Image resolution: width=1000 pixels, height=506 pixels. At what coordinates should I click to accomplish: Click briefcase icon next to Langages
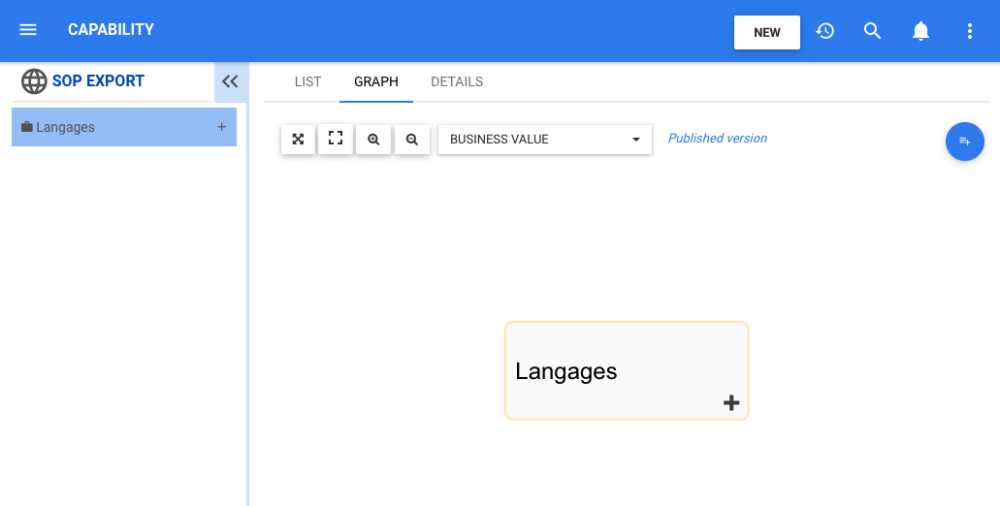click(x=27, y=127)
